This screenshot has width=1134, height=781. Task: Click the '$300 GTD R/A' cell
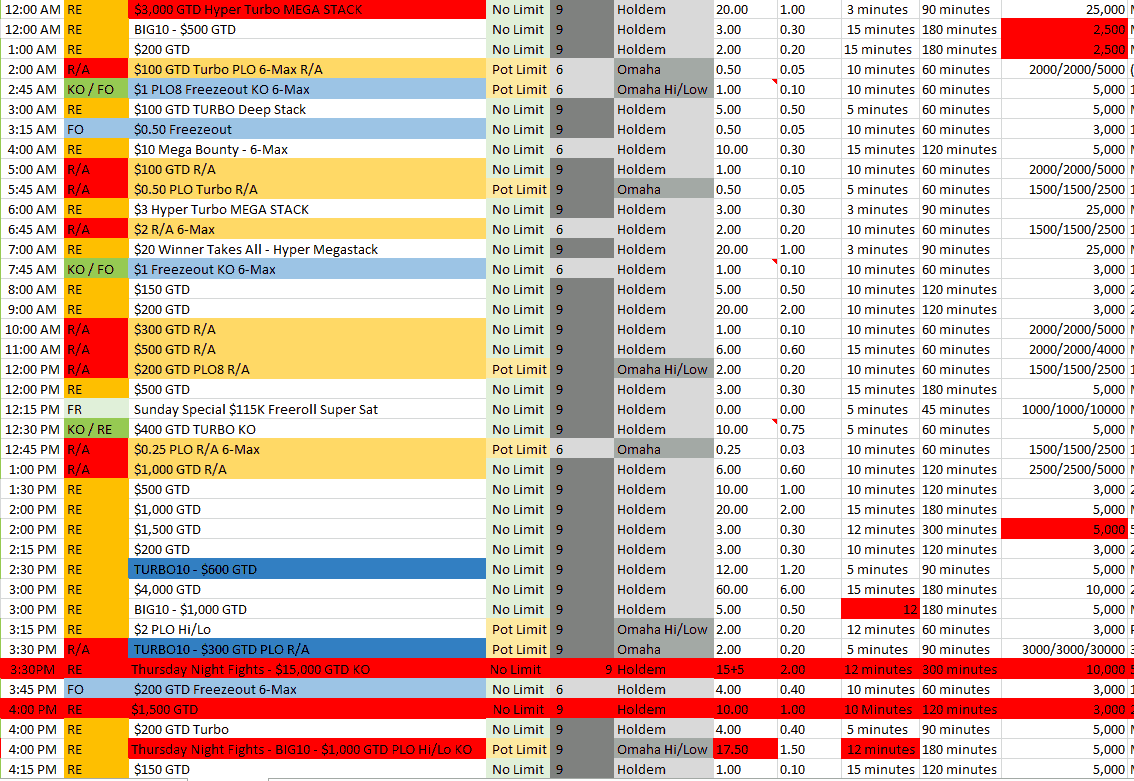(307, 330)
